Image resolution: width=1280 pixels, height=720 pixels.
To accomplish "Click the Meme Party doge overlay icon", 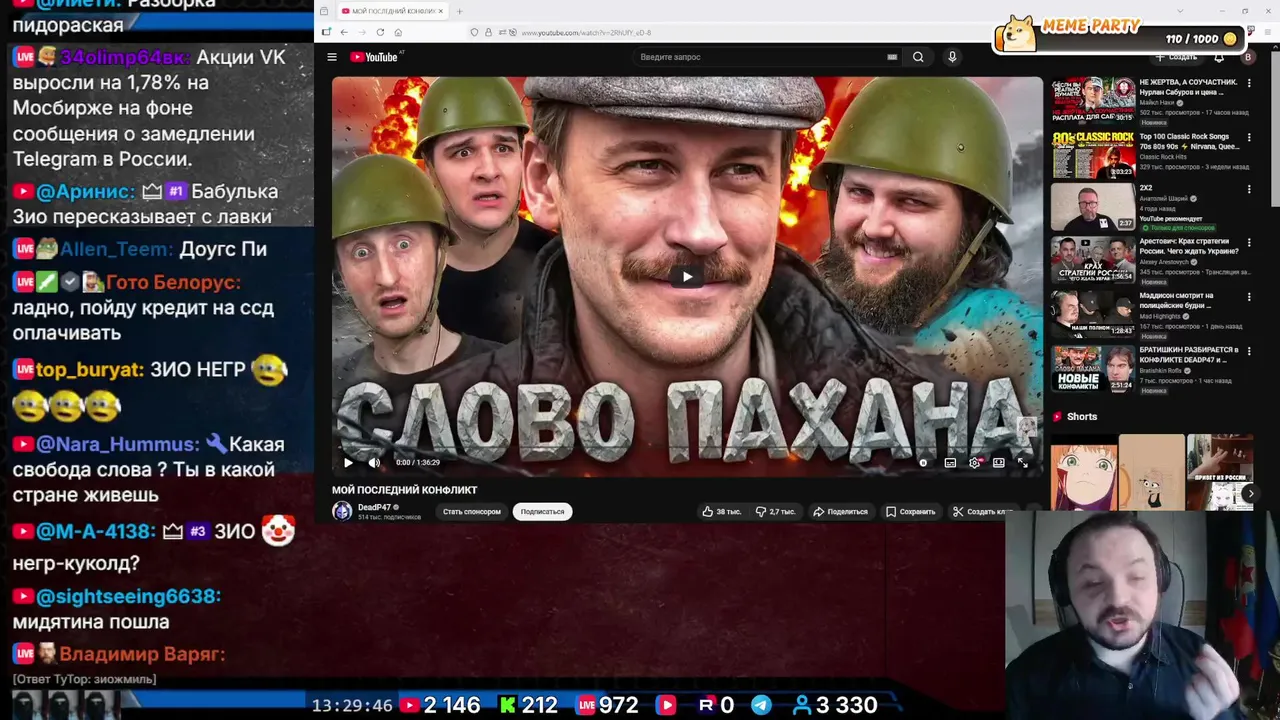I will (x=1016, y=33).
